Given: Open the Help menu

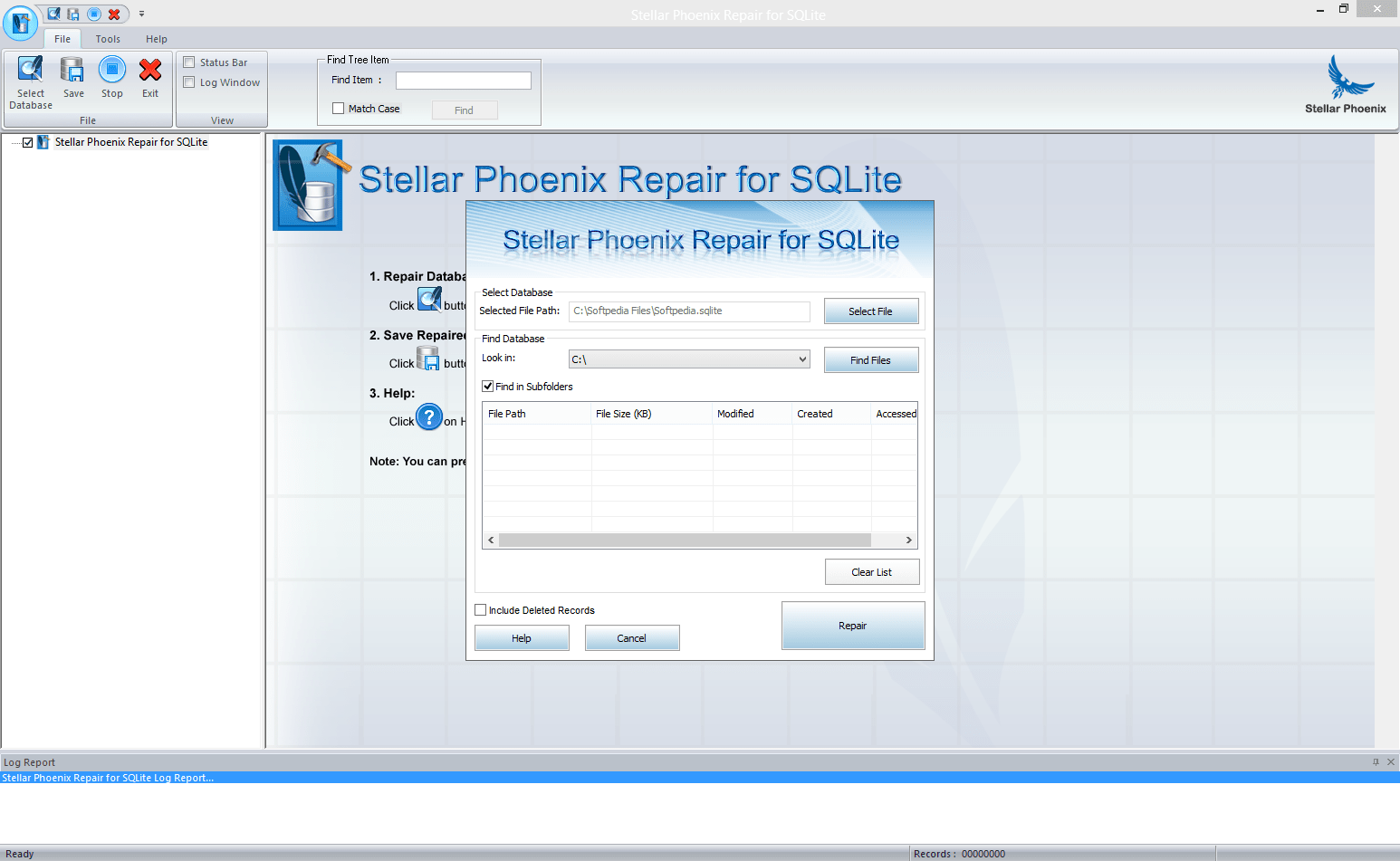Looking at the screenshot, I should click(x=156, y=39).
